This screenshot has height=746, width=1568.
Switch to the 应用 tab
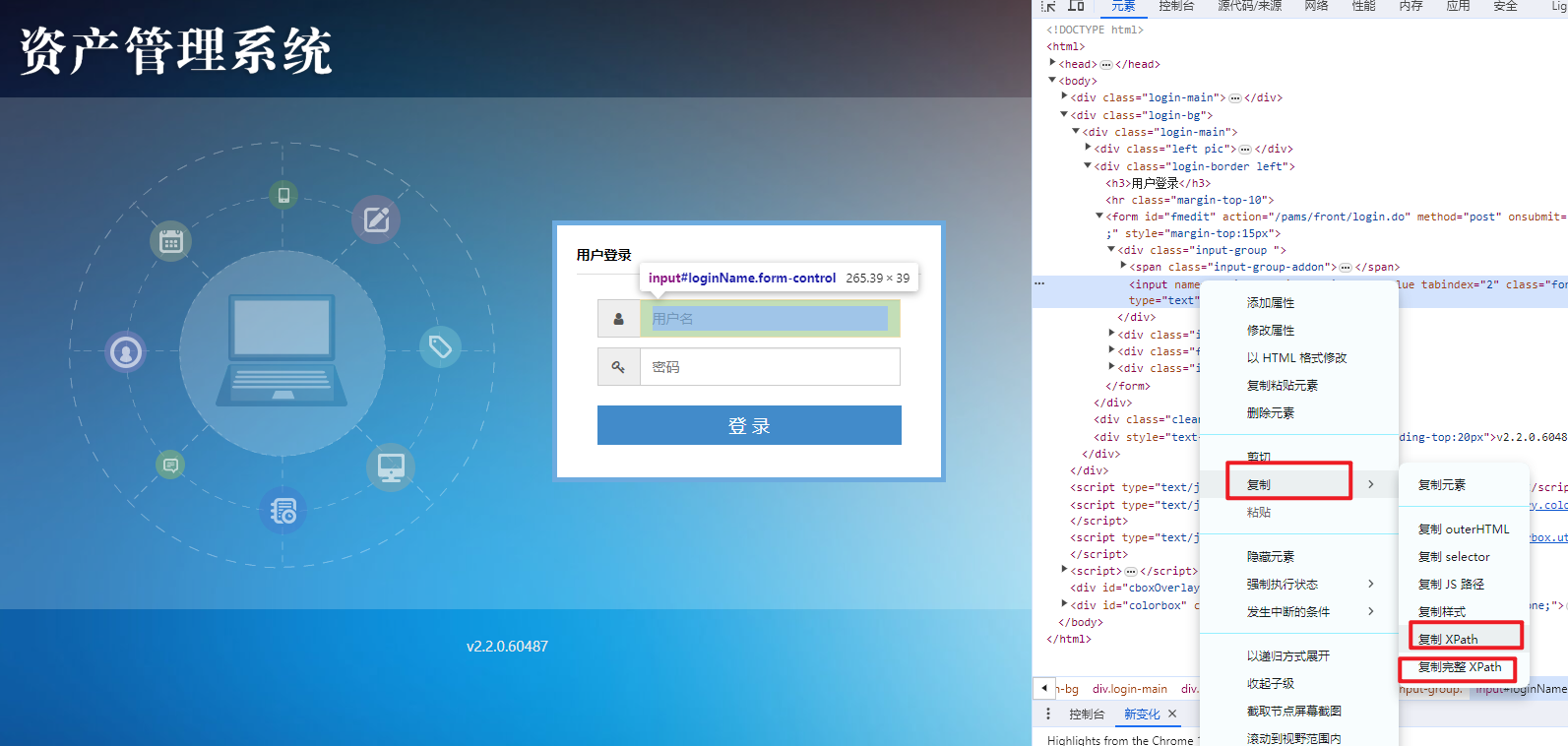point(1458,6)
